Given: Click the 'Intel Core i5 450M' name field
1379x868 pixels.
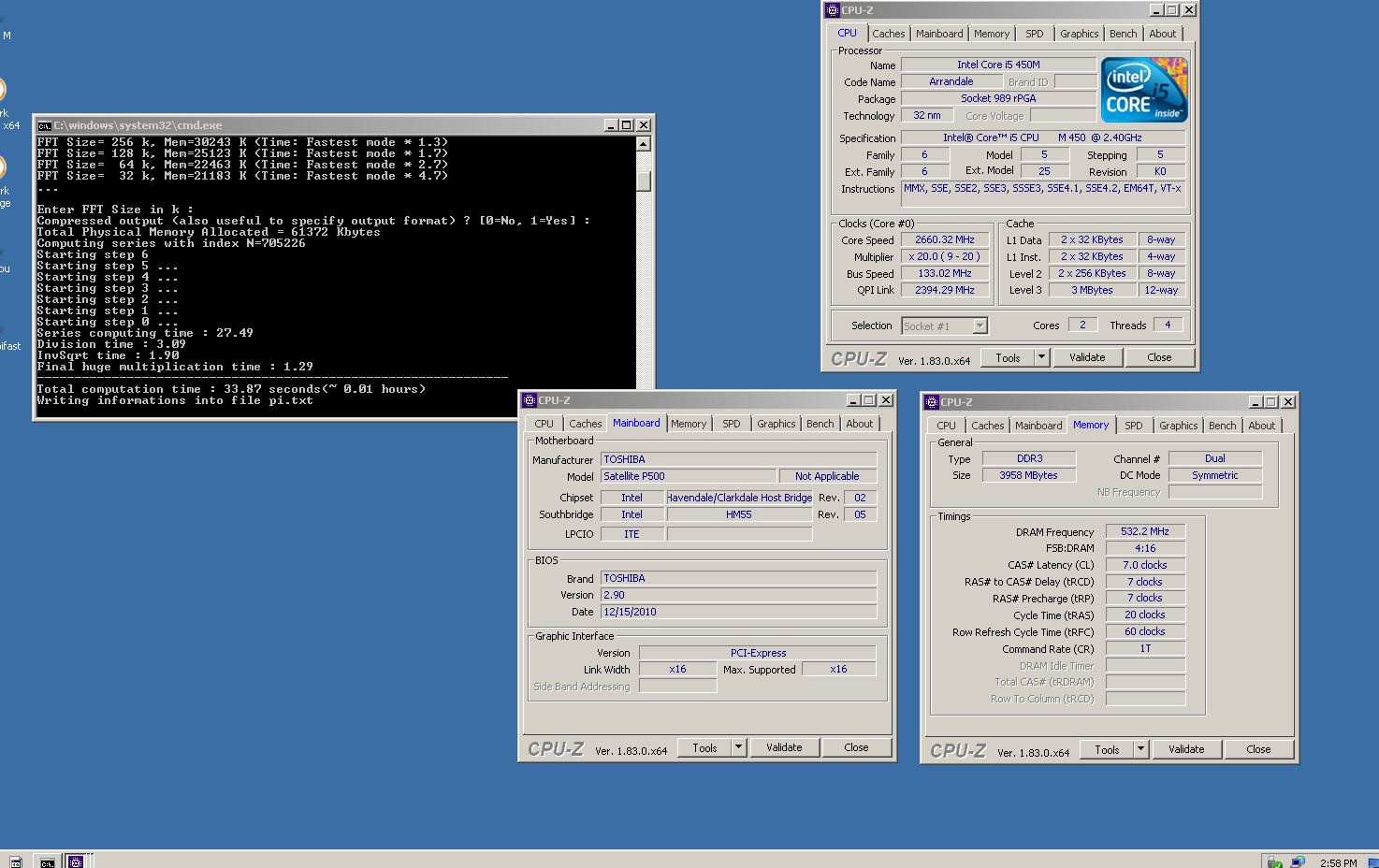Looking at the screenshot, I should 998,65.
